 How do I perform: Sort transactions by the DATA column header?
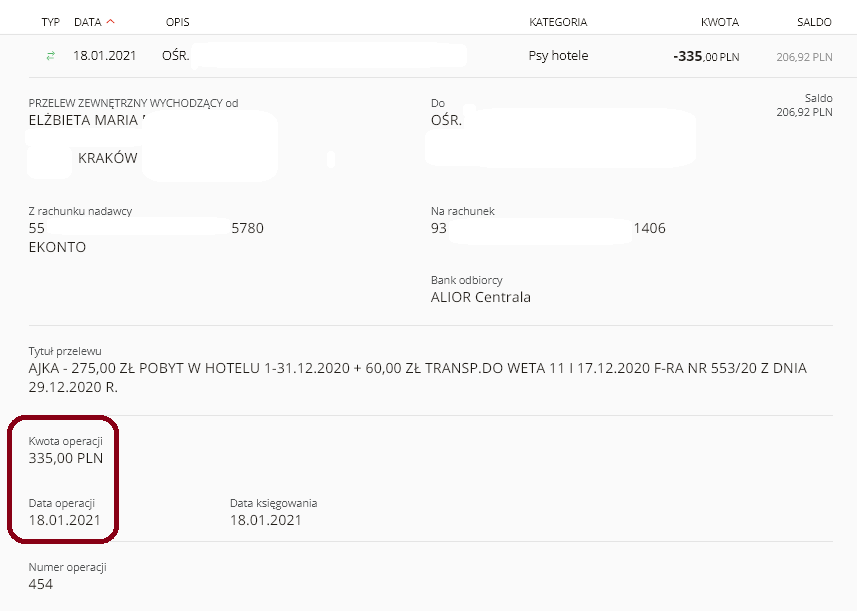88,22
